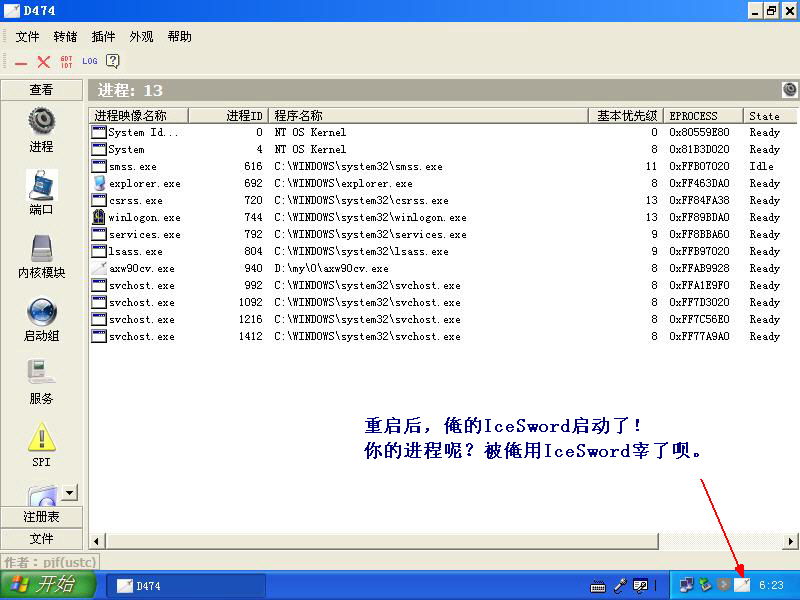Viewport: 800px width, 600px height.
Task: Select the 服务 services icon
Action: click(x=41, y=372)
